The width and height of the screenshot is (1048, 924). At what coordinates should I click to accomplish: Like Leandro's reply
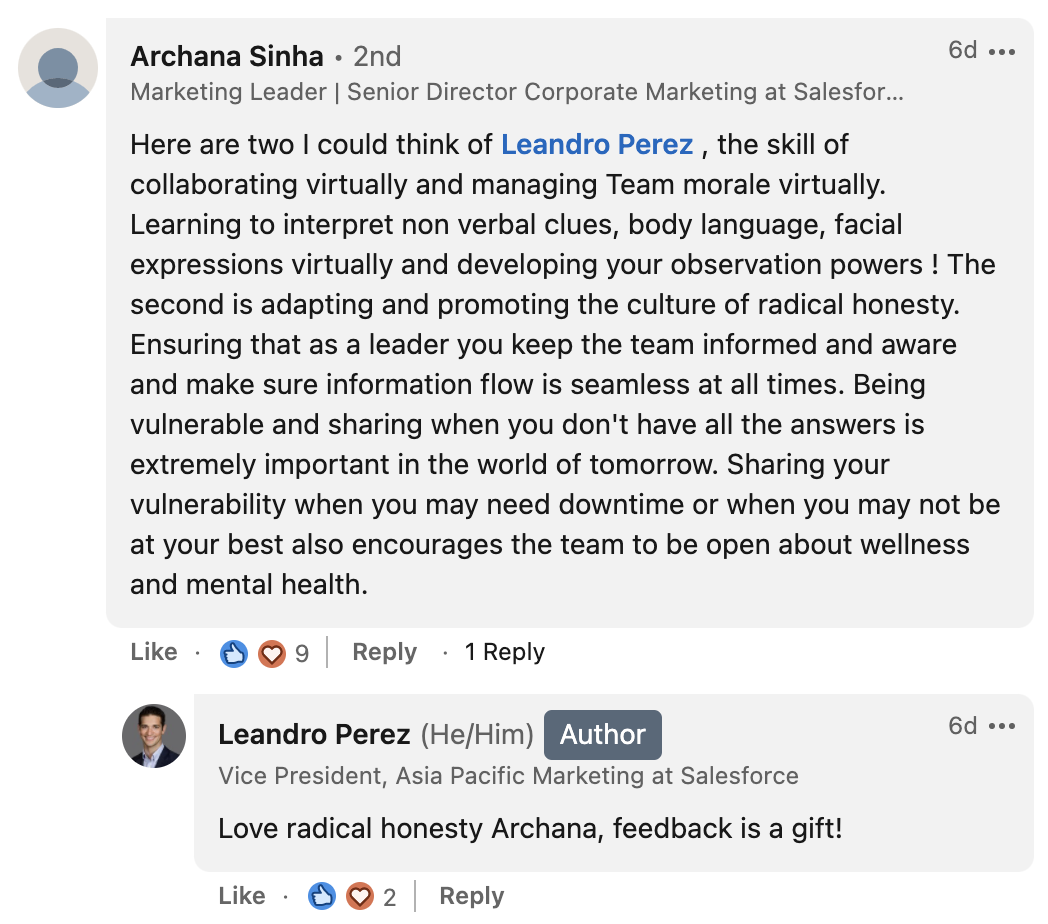coord(240,895)
